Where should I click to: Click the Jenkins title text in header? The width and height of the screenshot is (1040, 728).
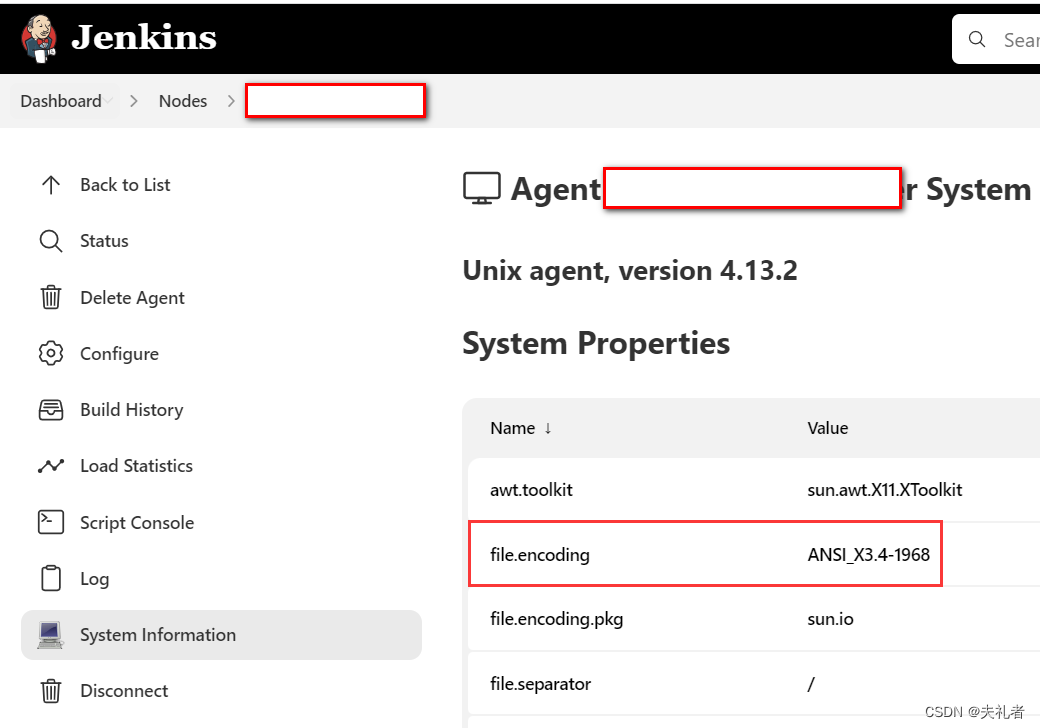pos(144,37)
